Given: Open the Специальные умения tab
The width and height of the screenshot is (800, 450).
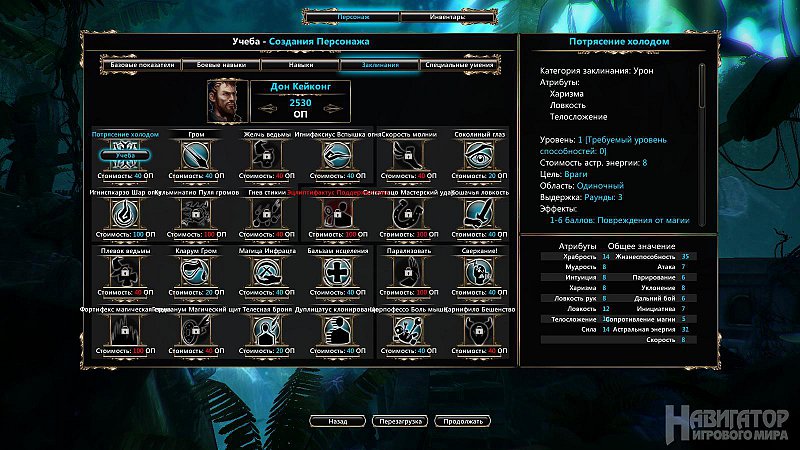Looking at the screenshot, I should click(459, 65).
